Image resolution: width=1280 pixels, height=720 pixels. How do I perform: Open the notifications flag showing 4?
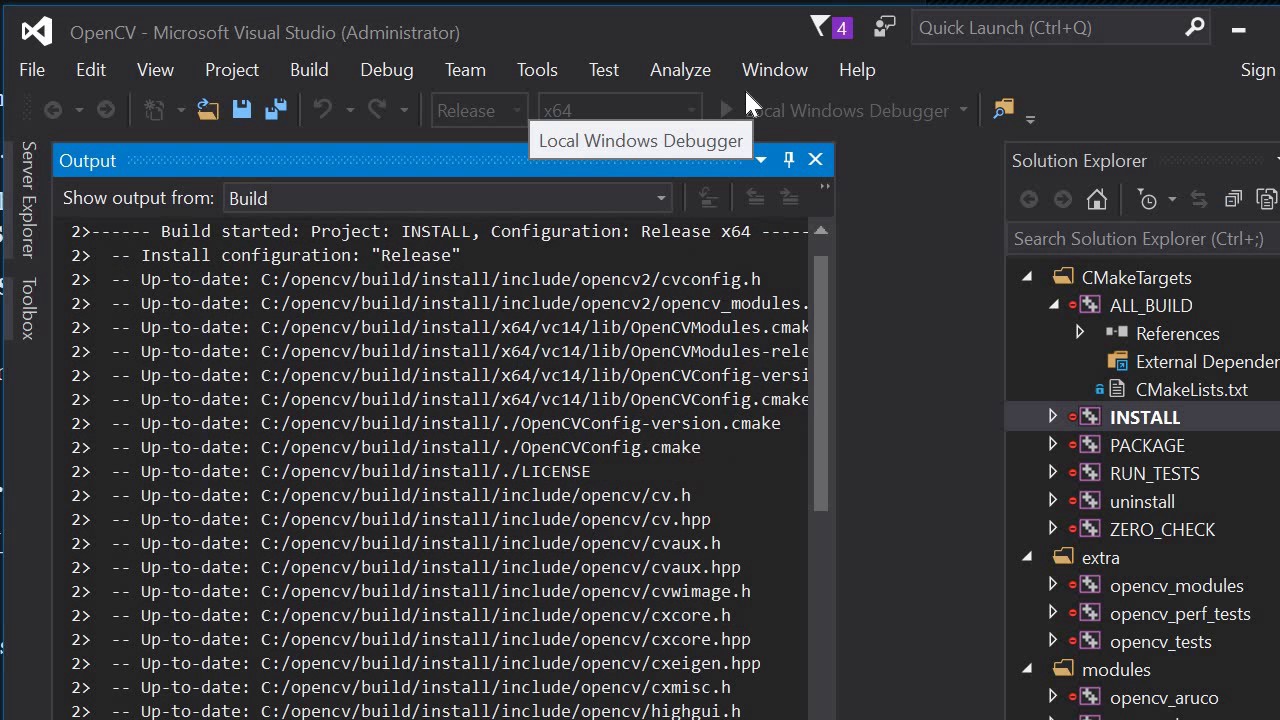[830, 27]
